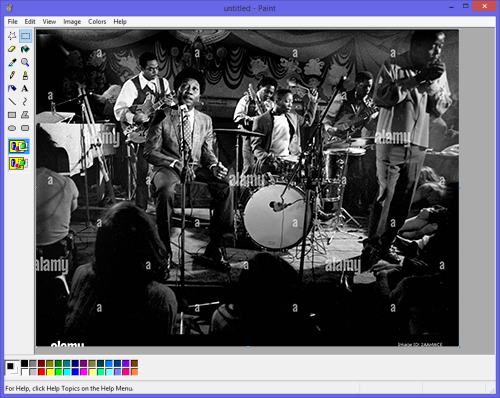
Task: Choose the Line tool
Action: click(x=12, y=102)
